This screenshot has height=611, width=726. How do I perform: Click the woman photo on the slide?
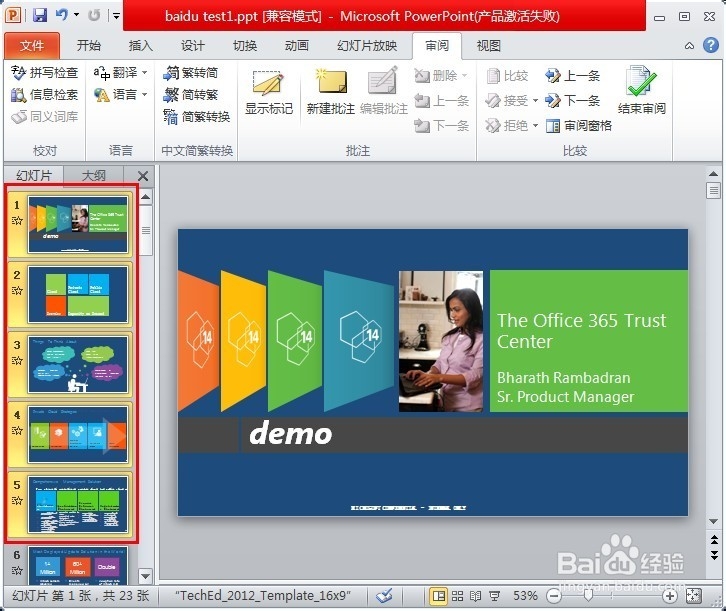click(441, 341)
